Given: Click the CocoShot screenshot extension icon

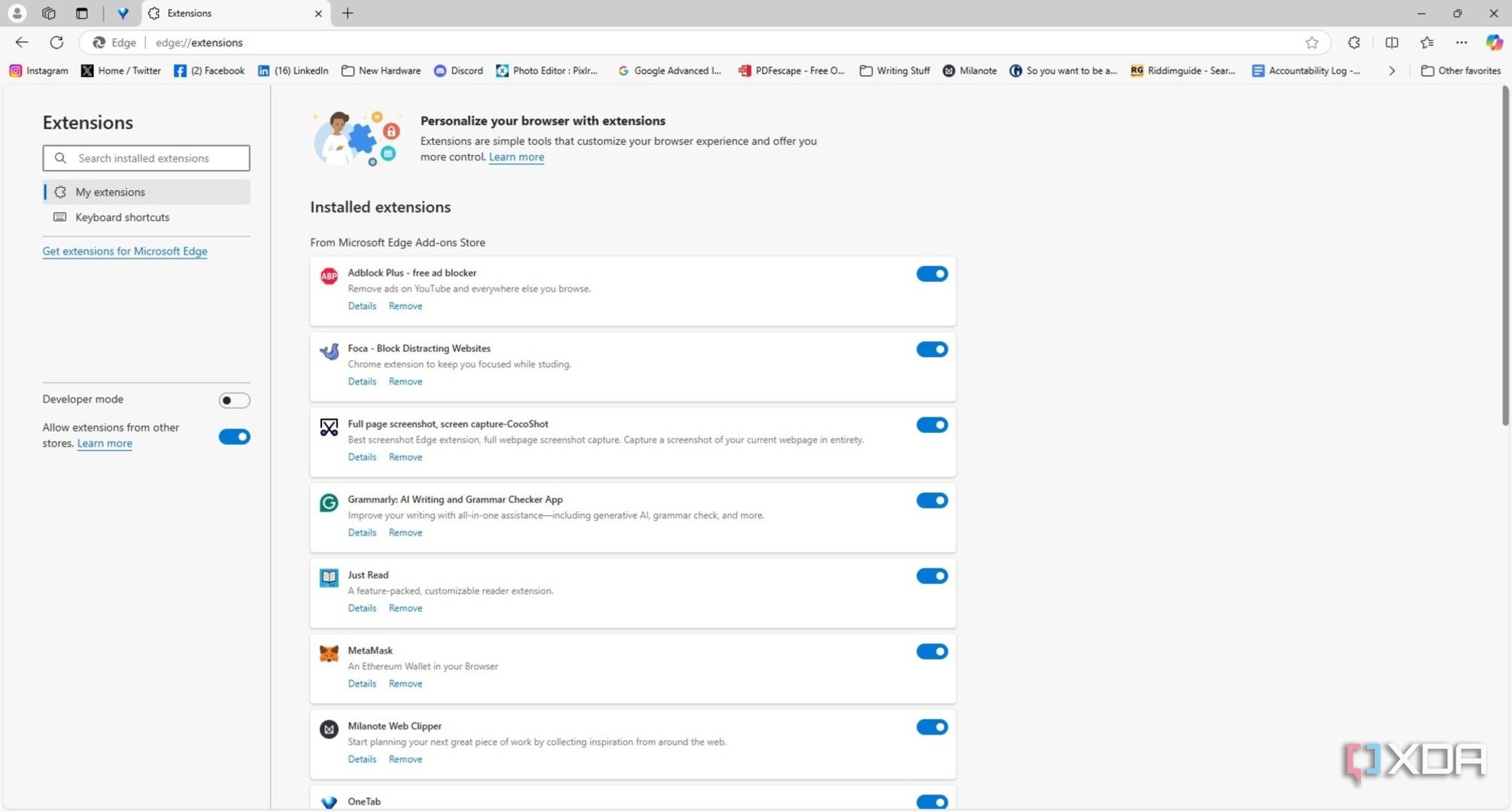Looking at the screenshot, I should click(x=329, y=426).
